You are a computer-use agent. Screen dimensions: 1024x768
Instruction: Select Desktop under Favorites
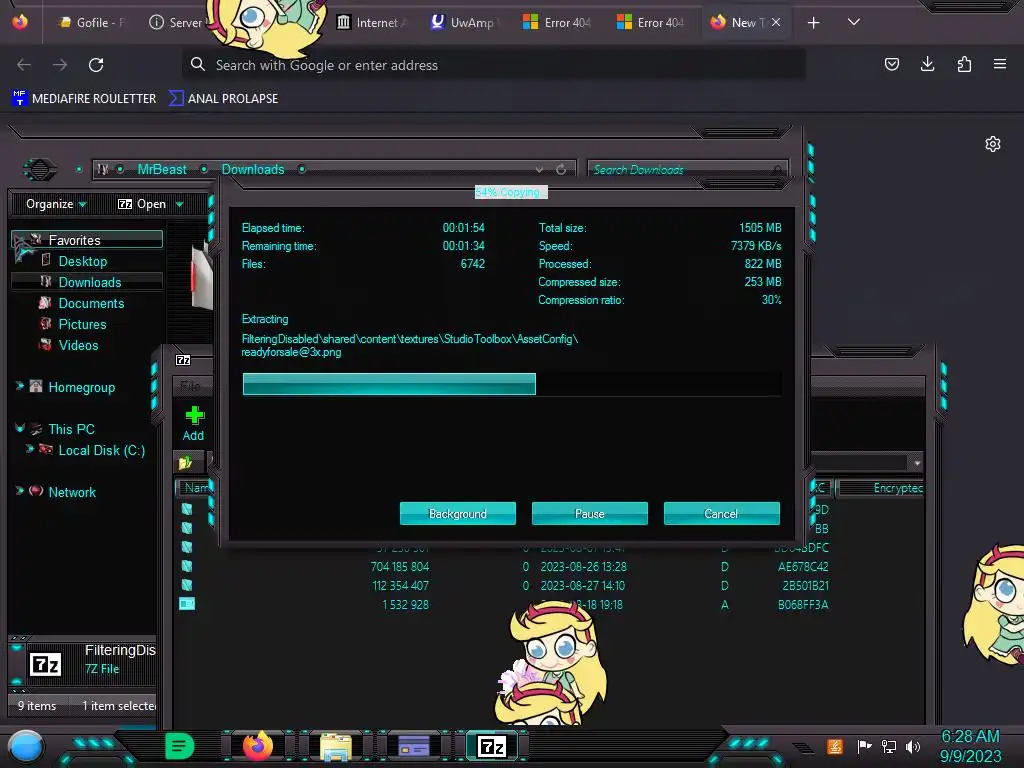pyautogui.click(x=82, y=261)
